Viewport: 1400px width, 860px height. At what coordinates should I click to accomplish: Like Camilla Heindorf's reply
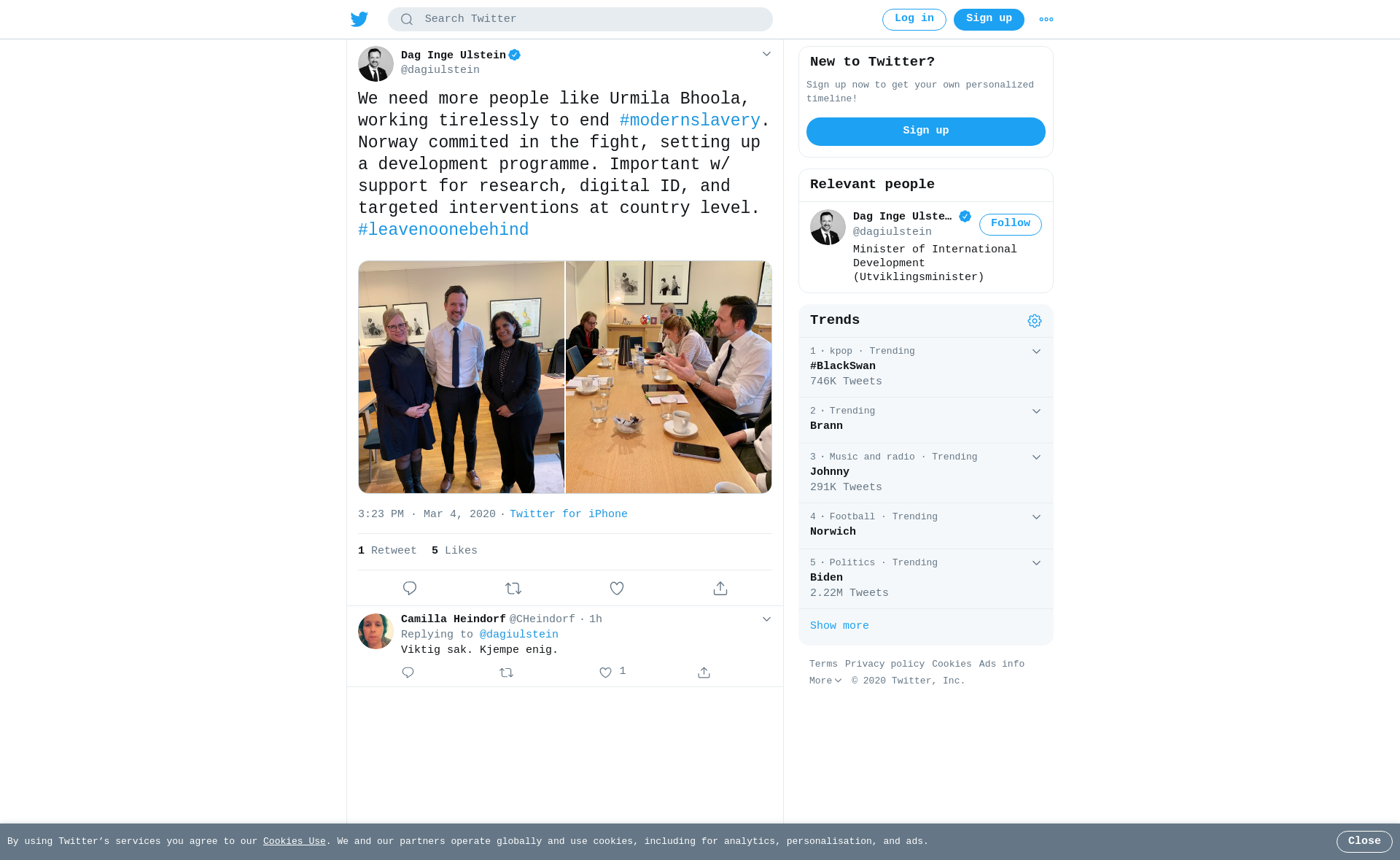tap(605, 673)
